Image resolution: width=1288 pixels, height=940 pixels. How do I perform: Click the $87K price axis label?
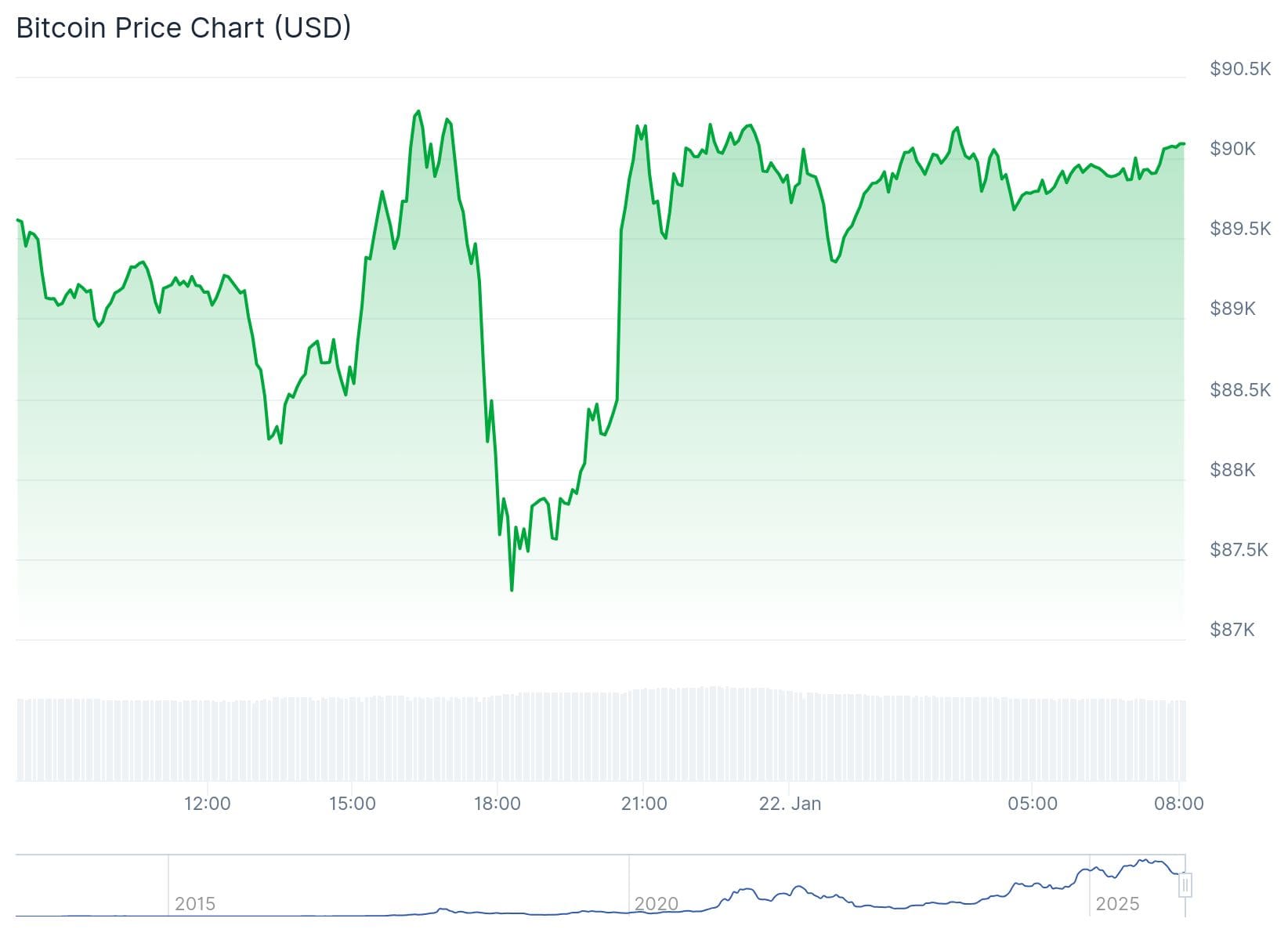1232,630
